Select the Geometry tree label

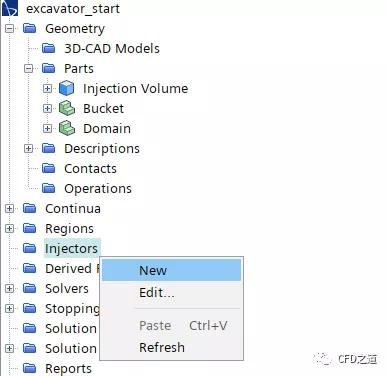[75, 29]
